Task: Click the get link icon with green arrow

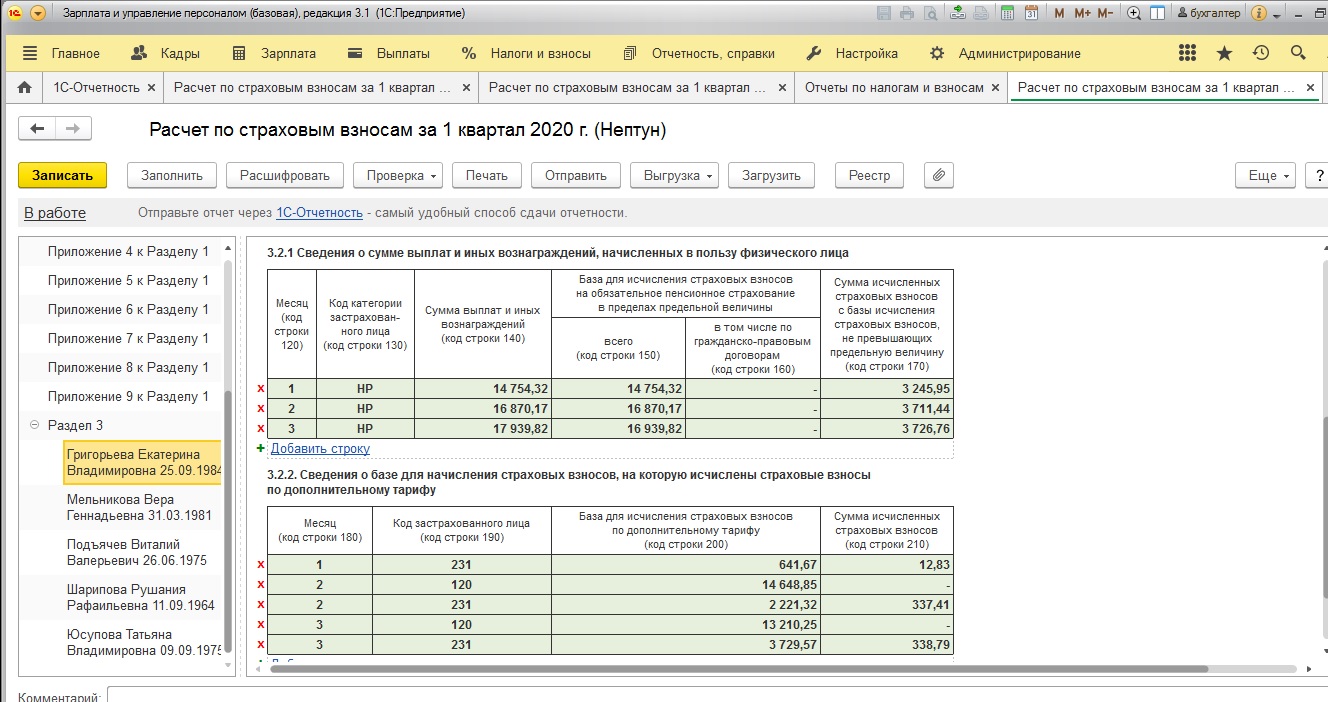Action: point(958,14)
